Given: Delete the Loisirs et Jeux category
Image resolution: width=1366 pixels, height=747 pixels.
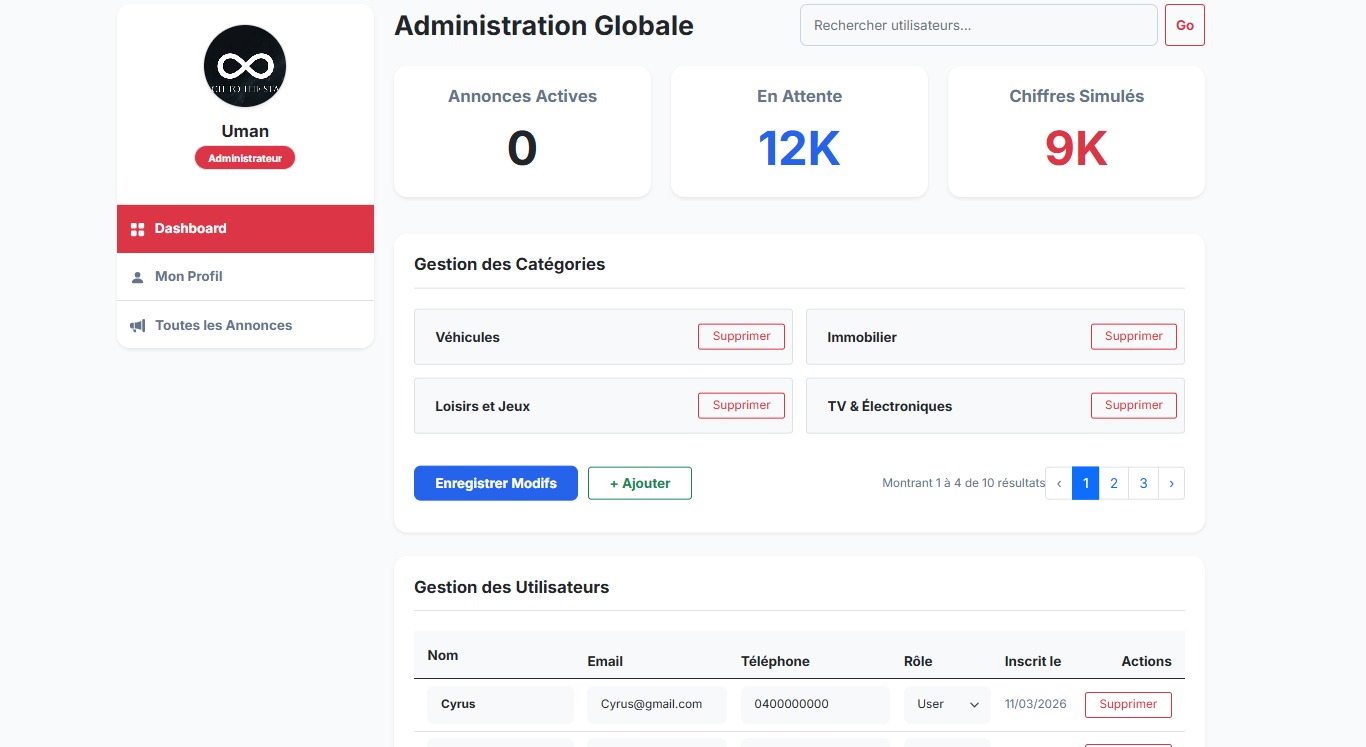Looking at the screenshot, I should pyautogui.click(x=741, y=406).
